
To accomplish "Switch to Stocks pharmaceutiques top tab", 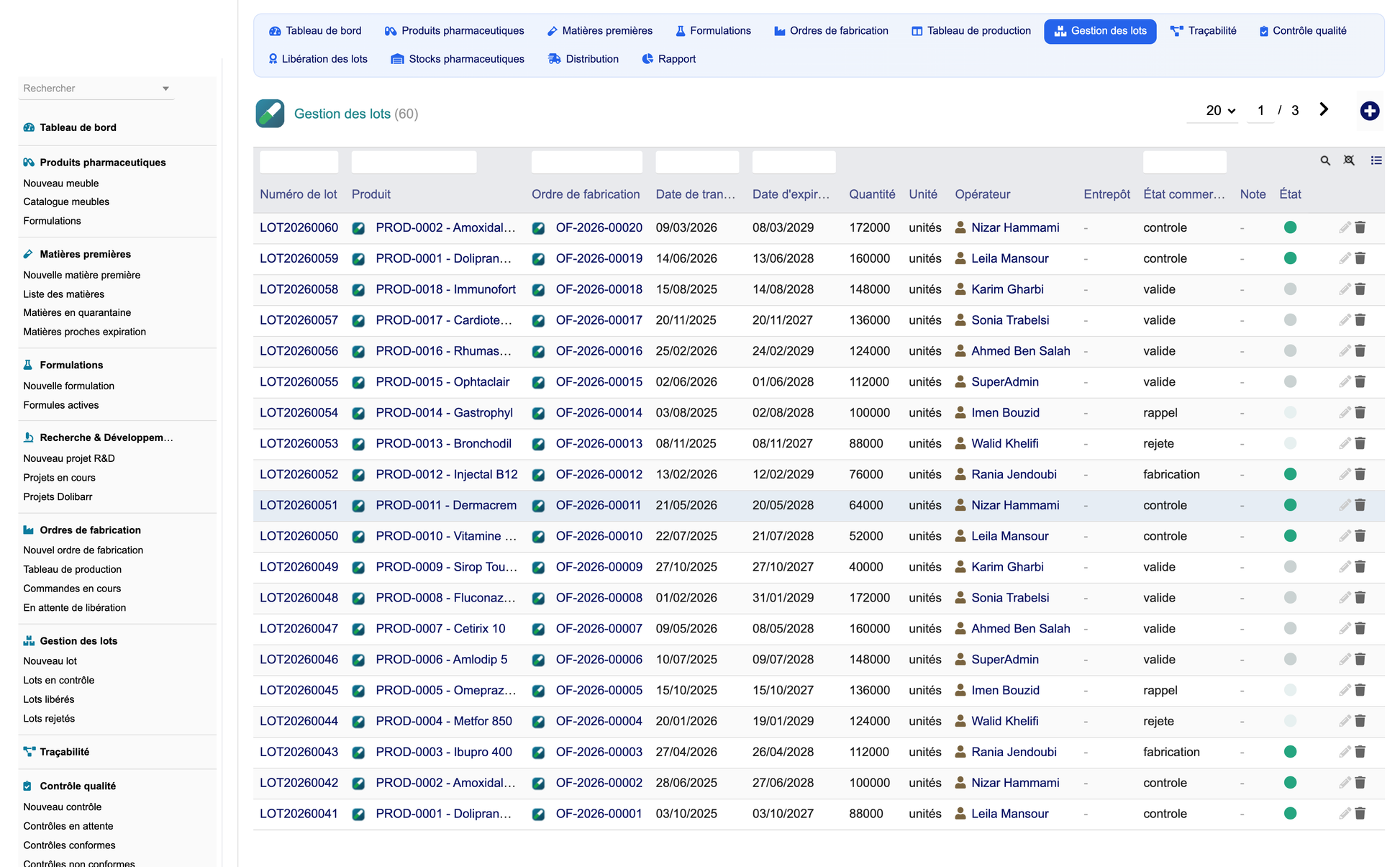I will tap(458, 59).
